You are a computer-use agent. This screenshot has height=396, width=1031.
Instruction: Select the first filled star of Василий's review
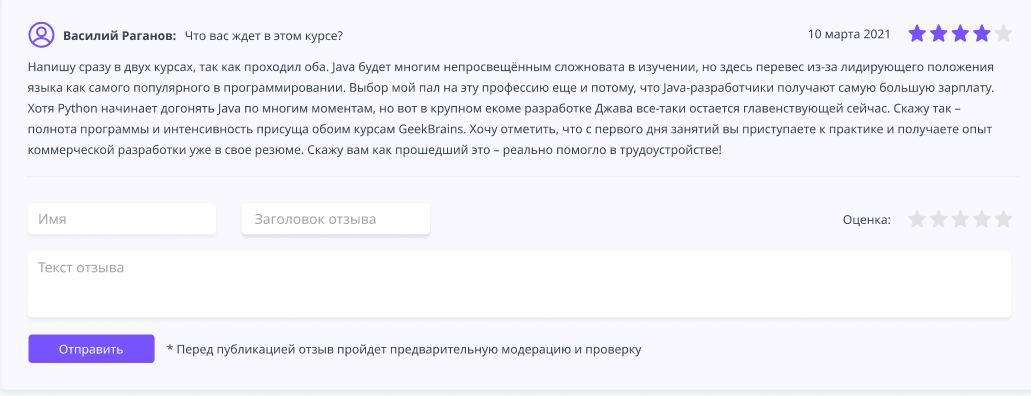point(917,34)
